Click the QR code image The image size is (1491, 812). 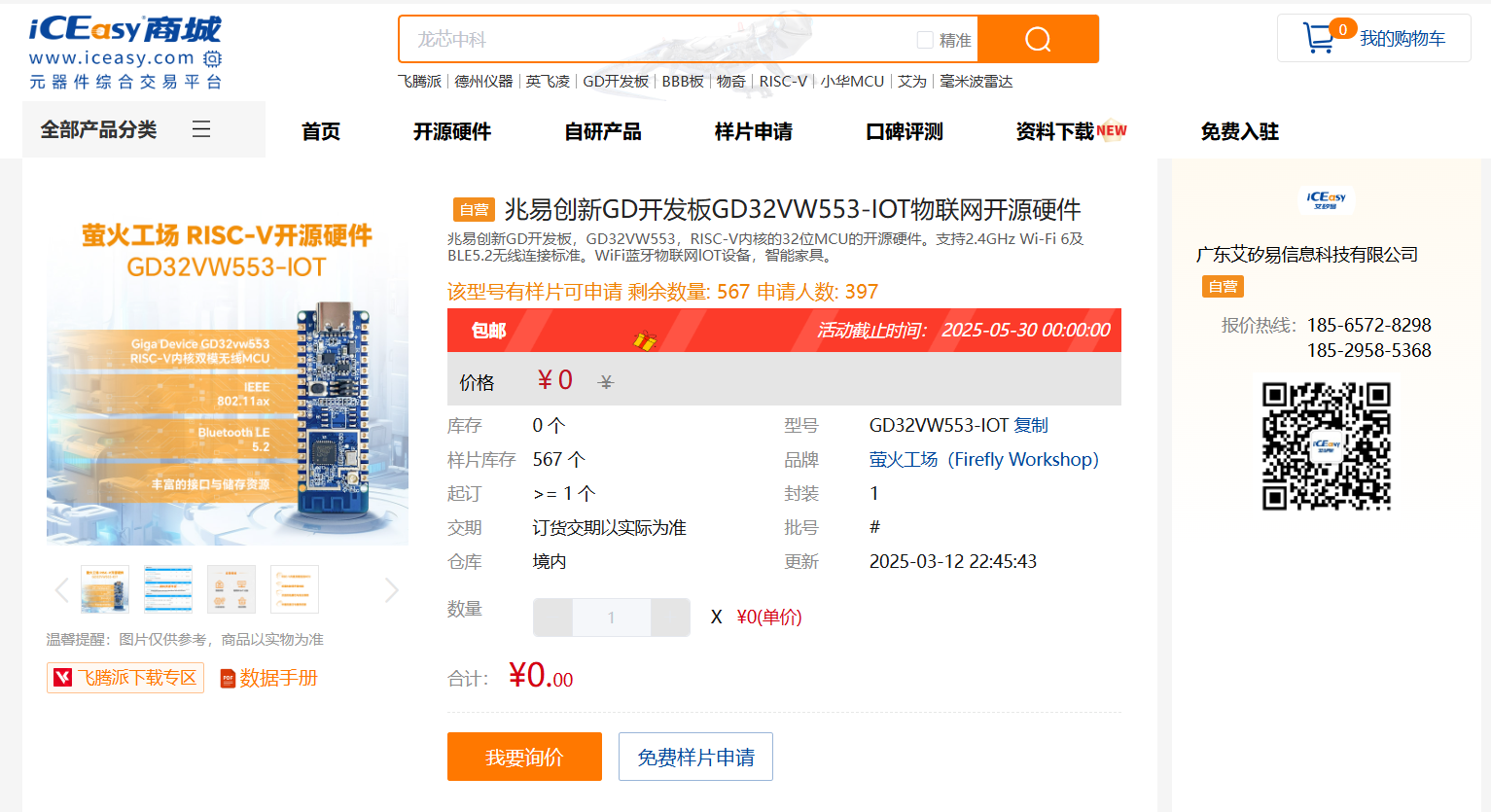pyautogui.click(x=1327, y=446)
